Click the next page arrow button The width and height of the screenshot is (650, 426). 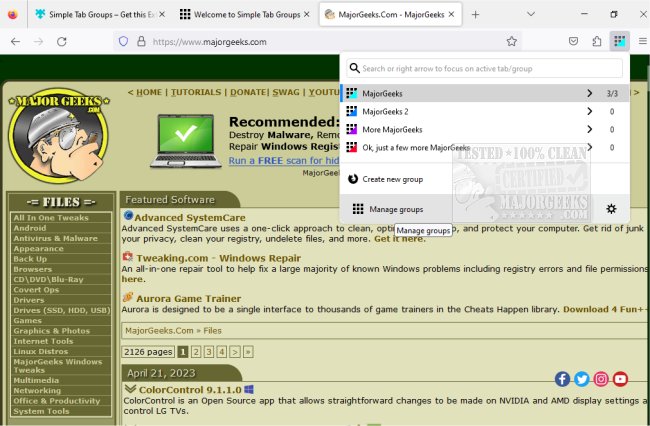tap(235, 352)
